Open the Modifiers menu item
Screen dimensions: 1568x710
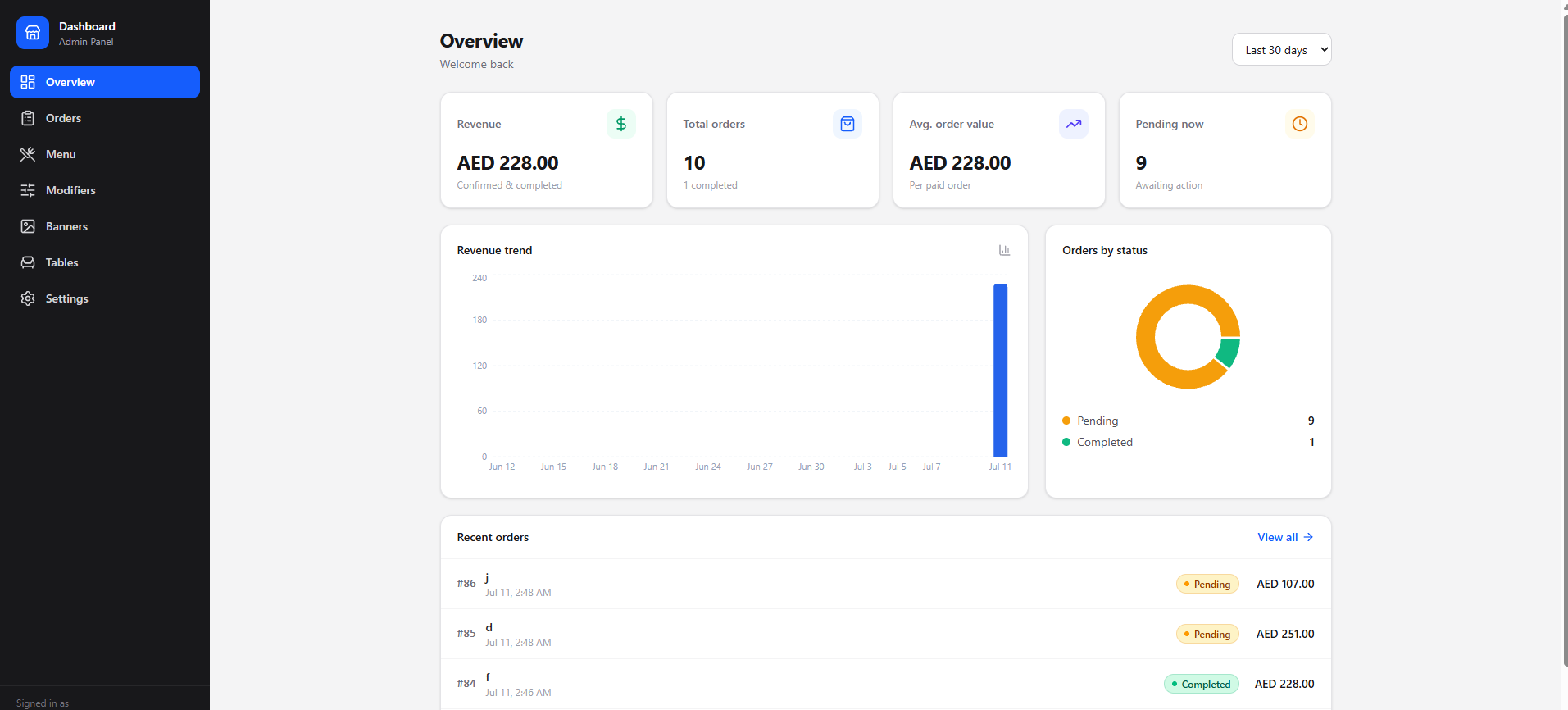click(x=105, y=190)
